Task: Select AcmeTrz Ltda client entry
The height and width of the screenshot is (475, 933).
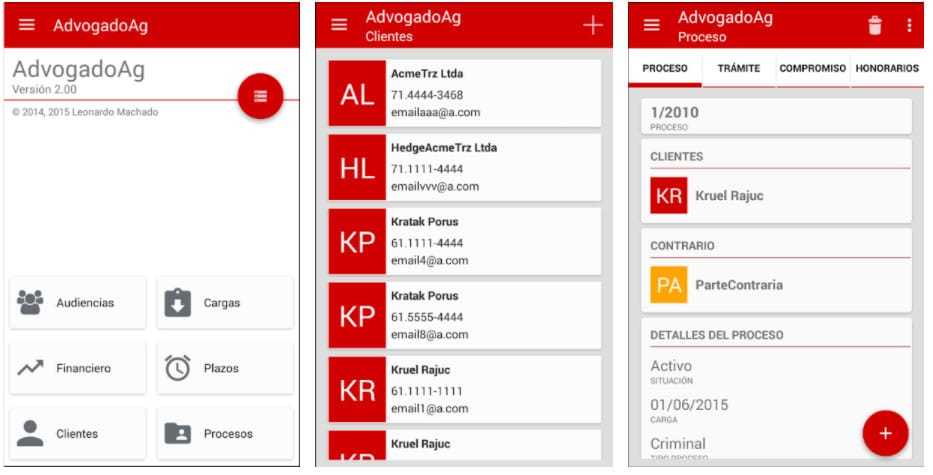Action: 465,94
